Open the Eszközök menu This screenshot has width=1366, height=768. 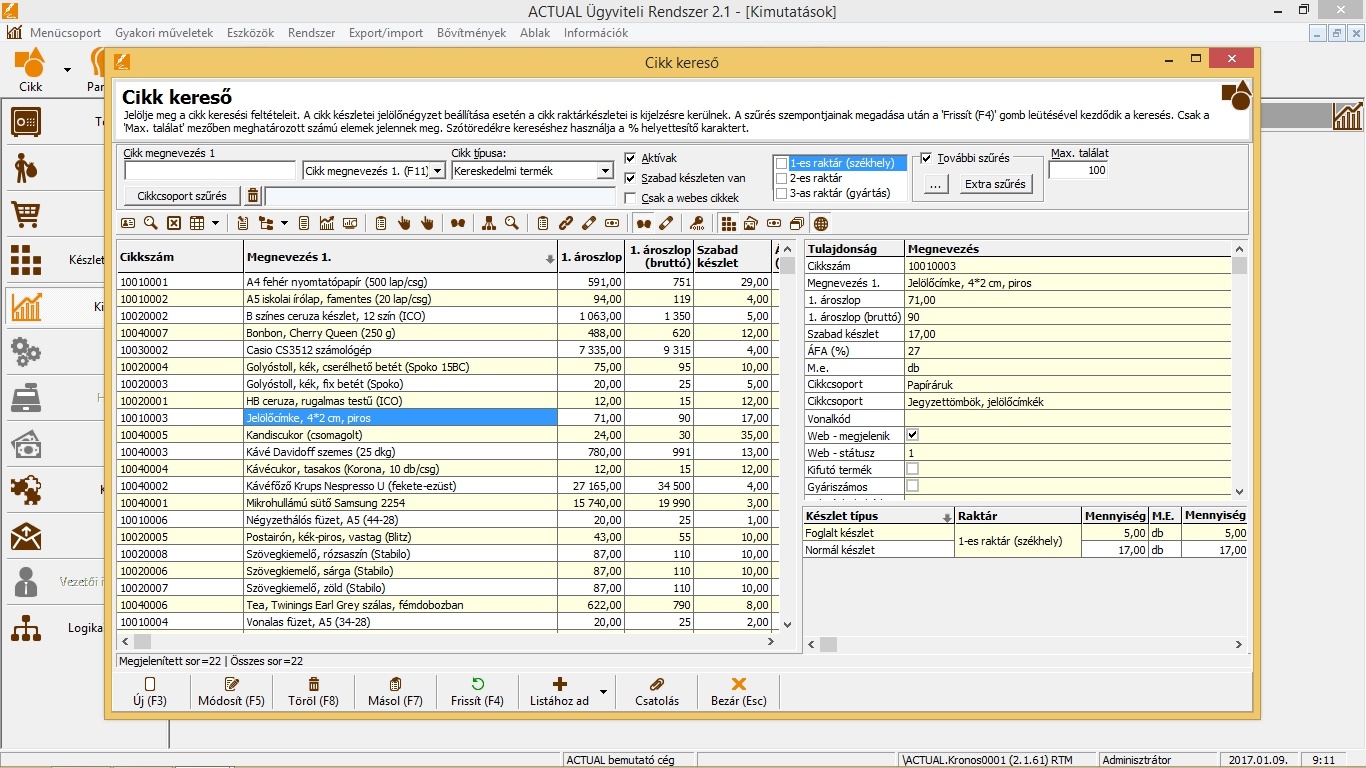250,33
